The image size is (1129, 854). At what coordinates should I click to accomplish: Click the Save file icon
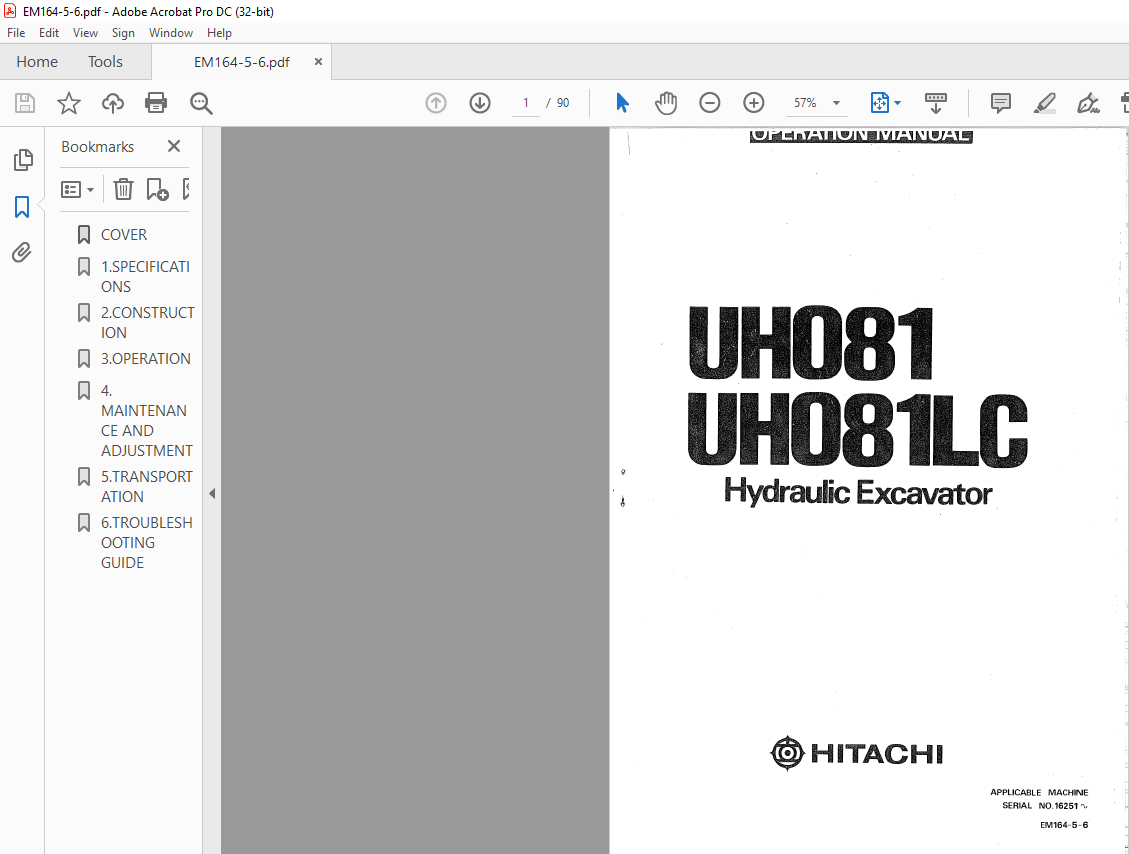24,103
